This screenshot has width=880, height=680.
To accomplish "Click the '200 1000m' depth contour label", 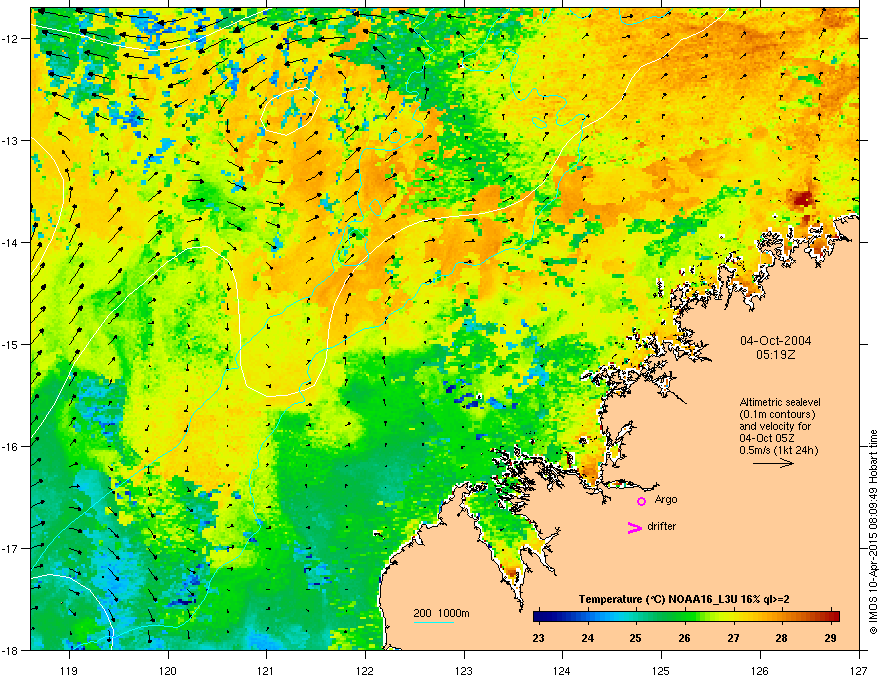I will [442, 612].
